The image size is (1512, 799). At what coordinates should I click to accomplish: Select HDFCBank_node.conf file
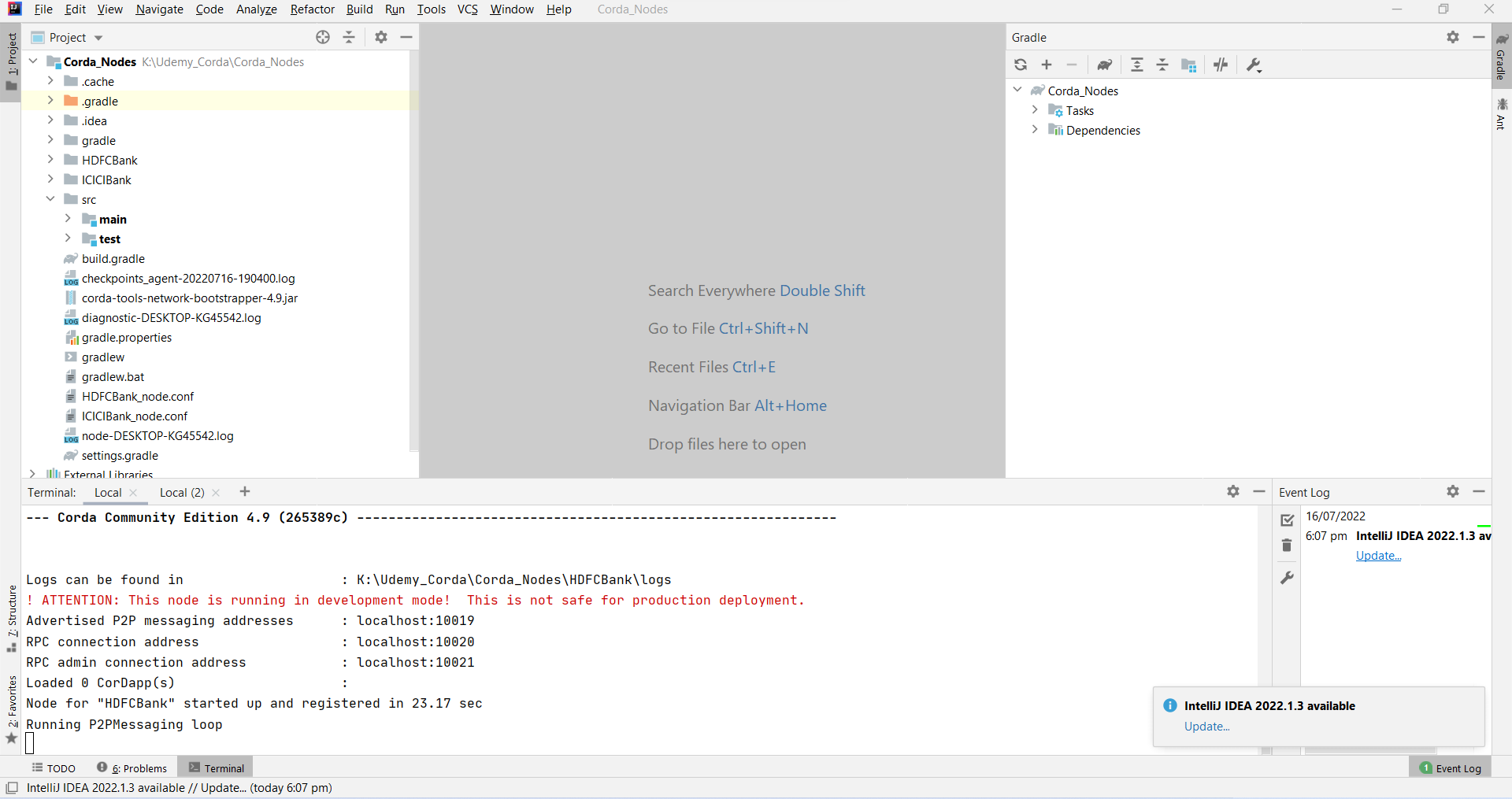pos(137,396)
